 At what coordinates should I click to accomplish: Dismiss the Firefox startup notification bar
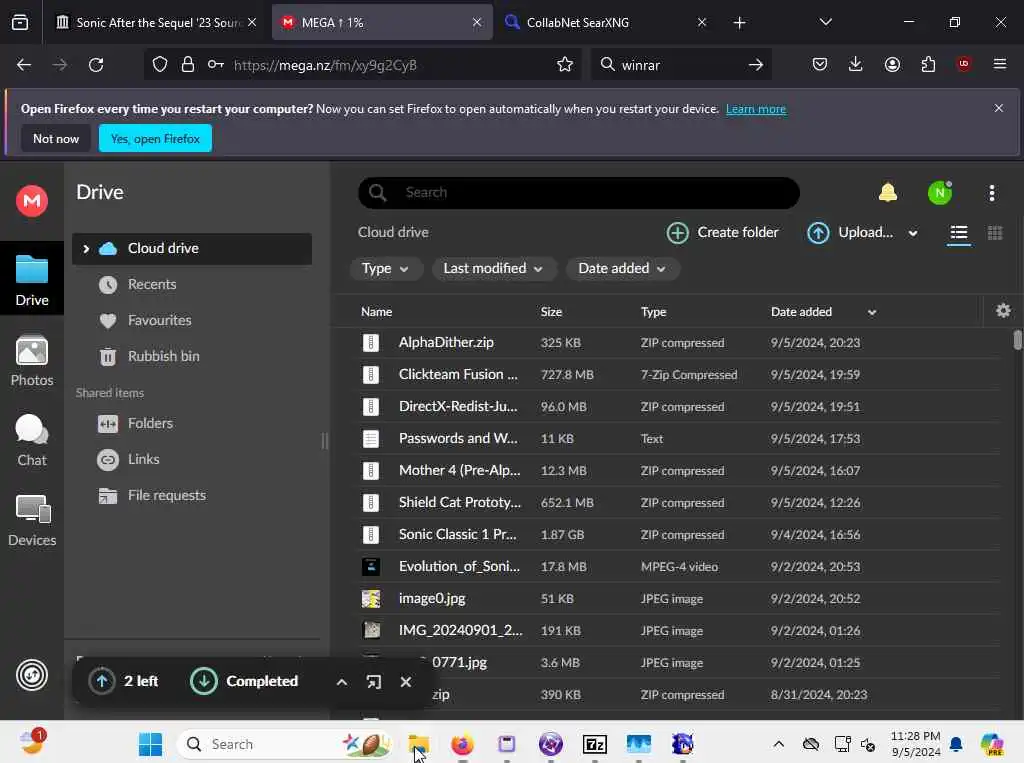998,108
